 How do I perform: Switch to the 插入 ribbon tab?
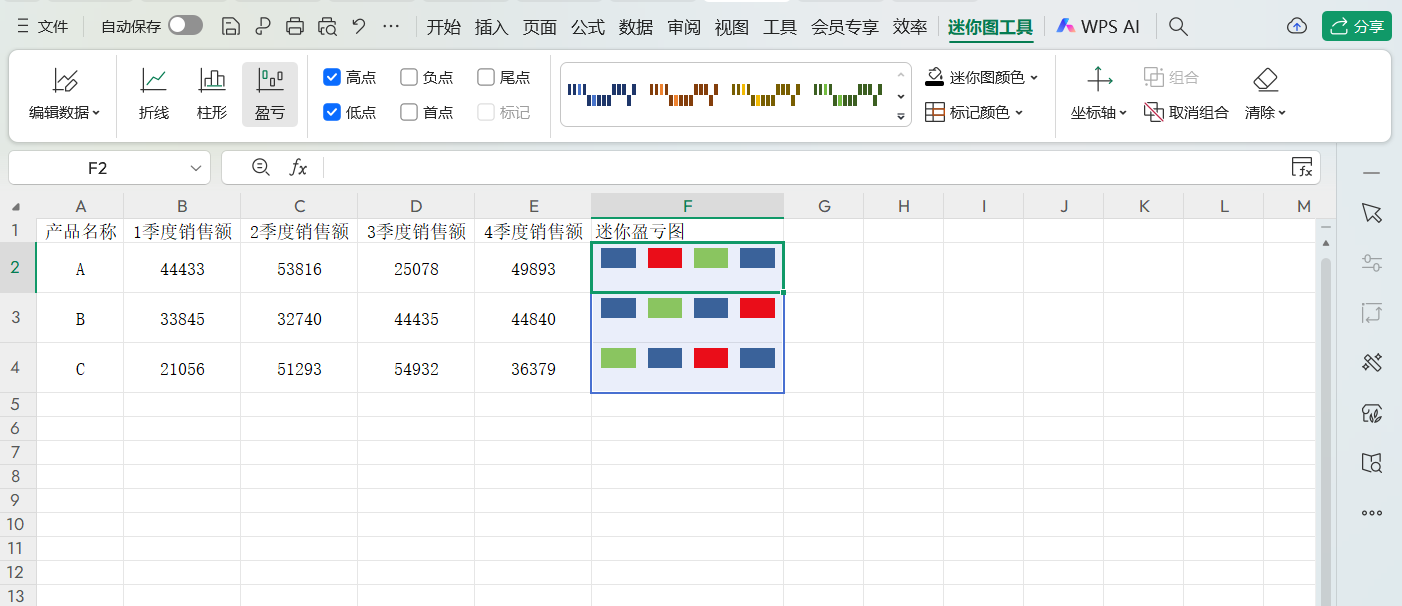tap(490, 28)
